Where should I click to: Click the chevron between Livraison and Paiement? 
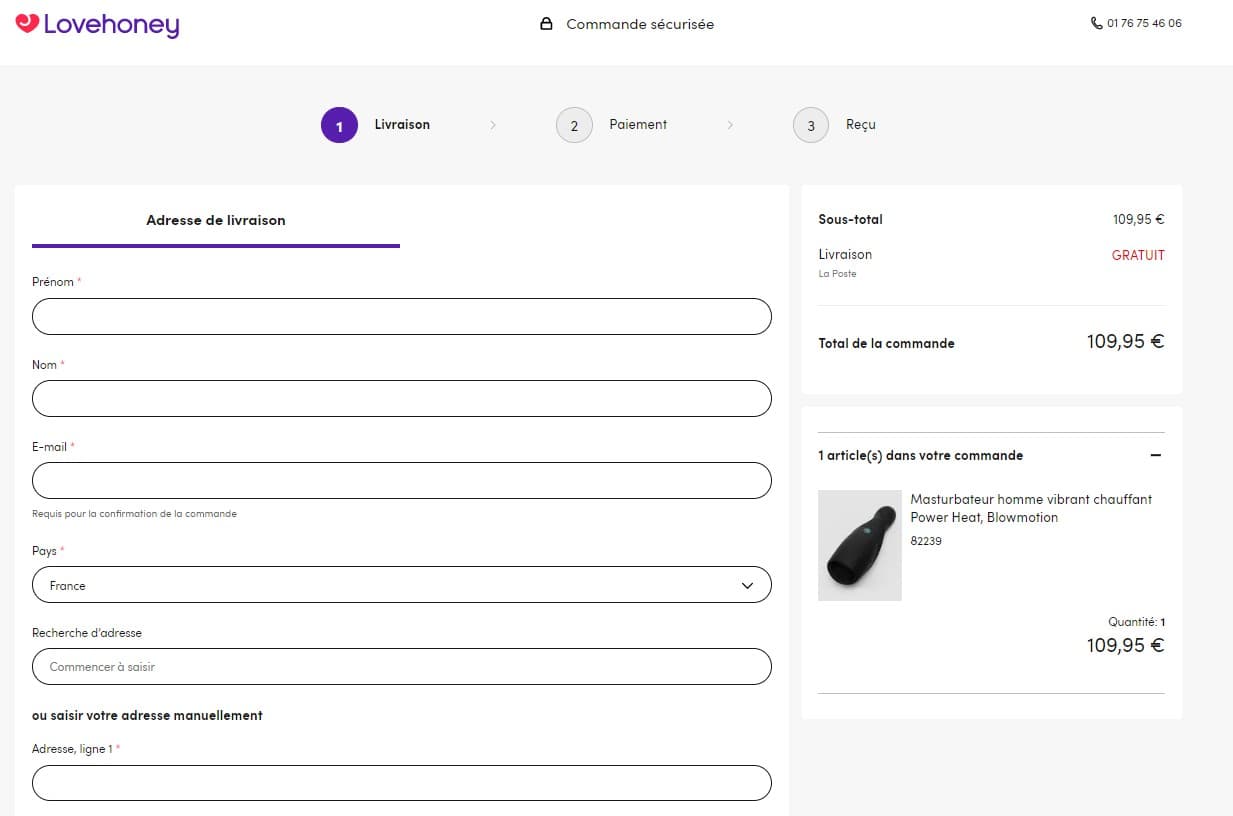pyautogui.click(x=493, y=125)
